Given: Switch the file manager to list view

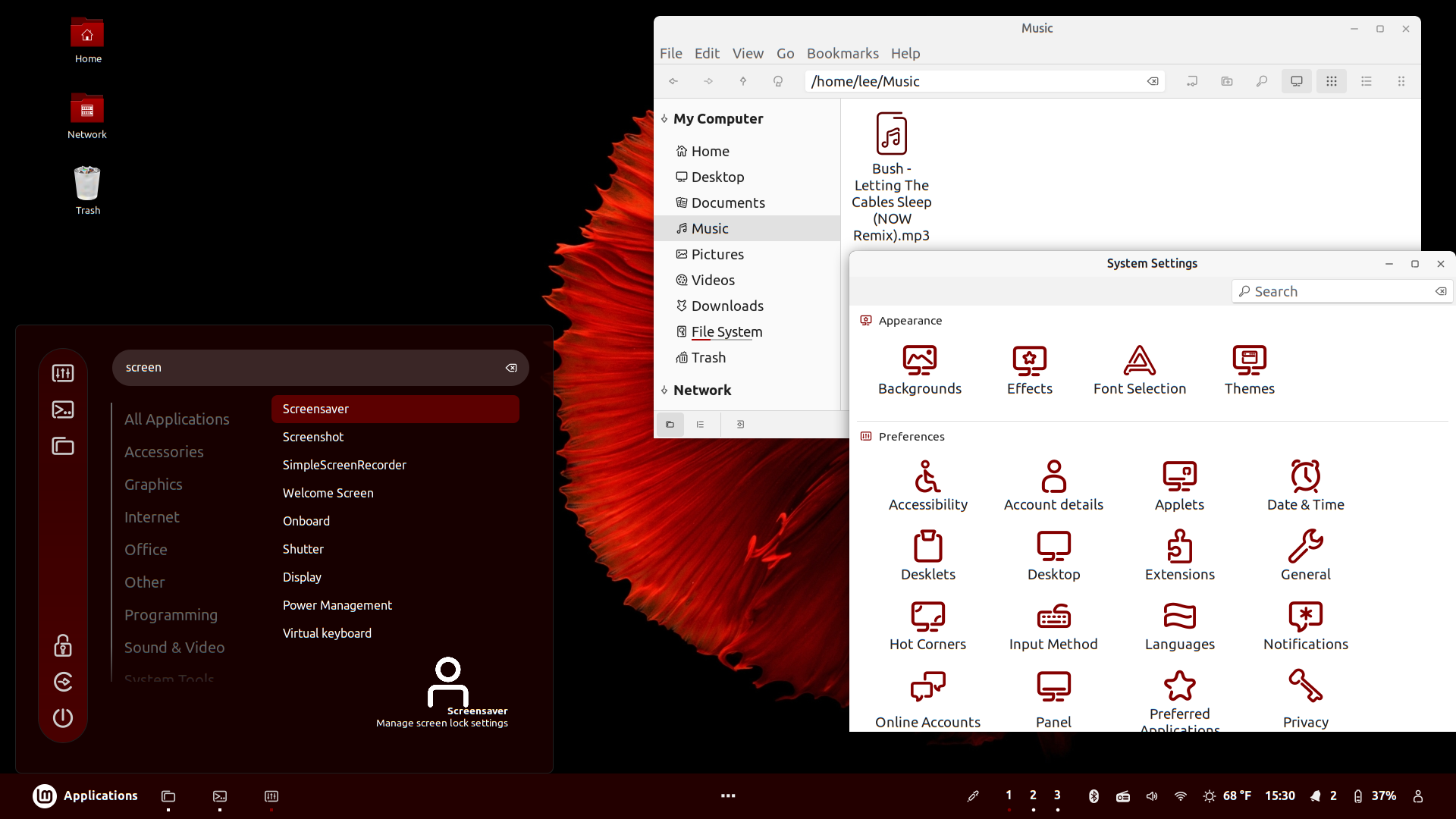Looking at the screenshot, I should pyautogui.click(x=1366, y=81).
